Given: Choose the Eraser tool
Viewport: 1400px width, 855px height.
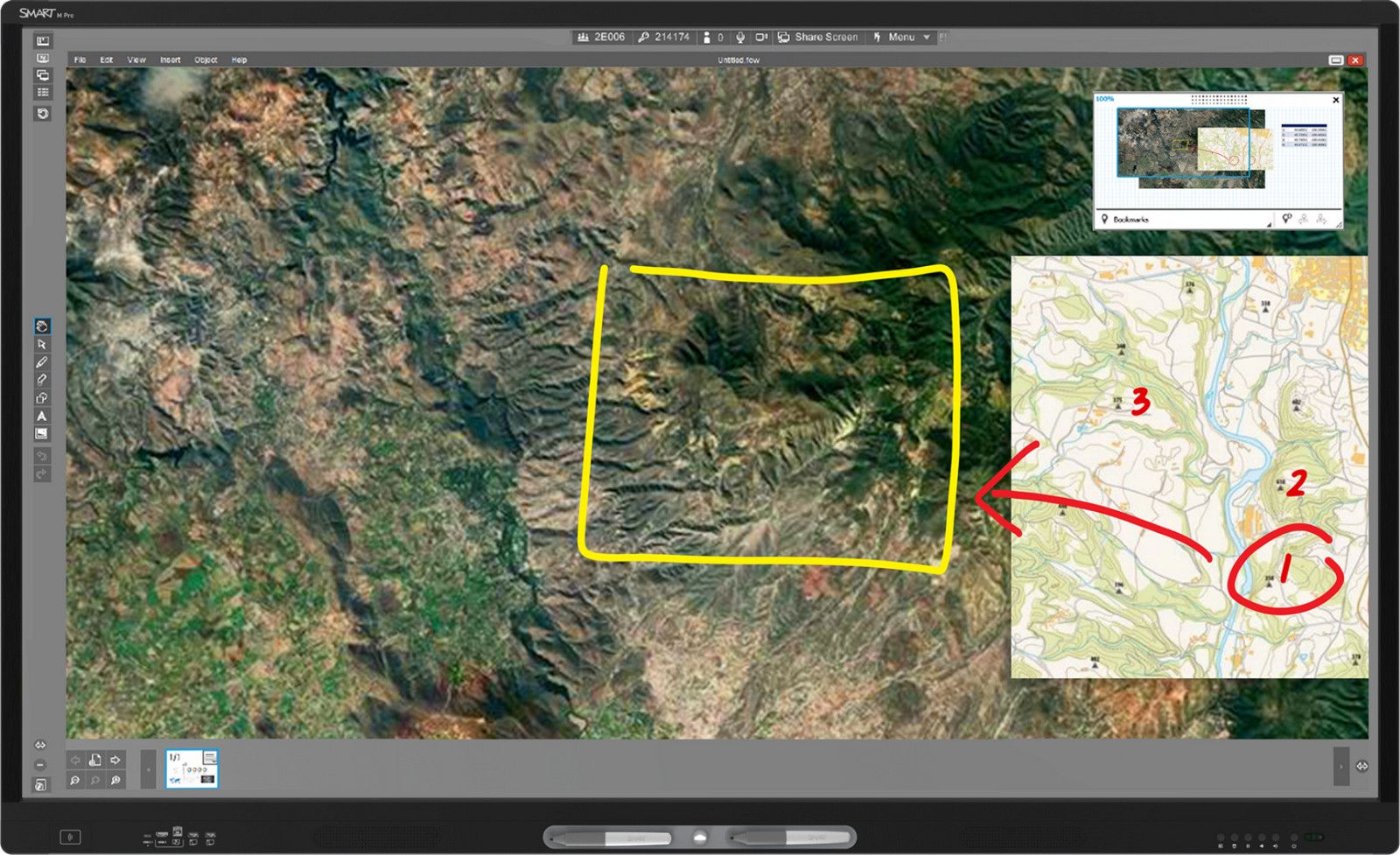Looking at the screenshot, I should pos(41,380).
